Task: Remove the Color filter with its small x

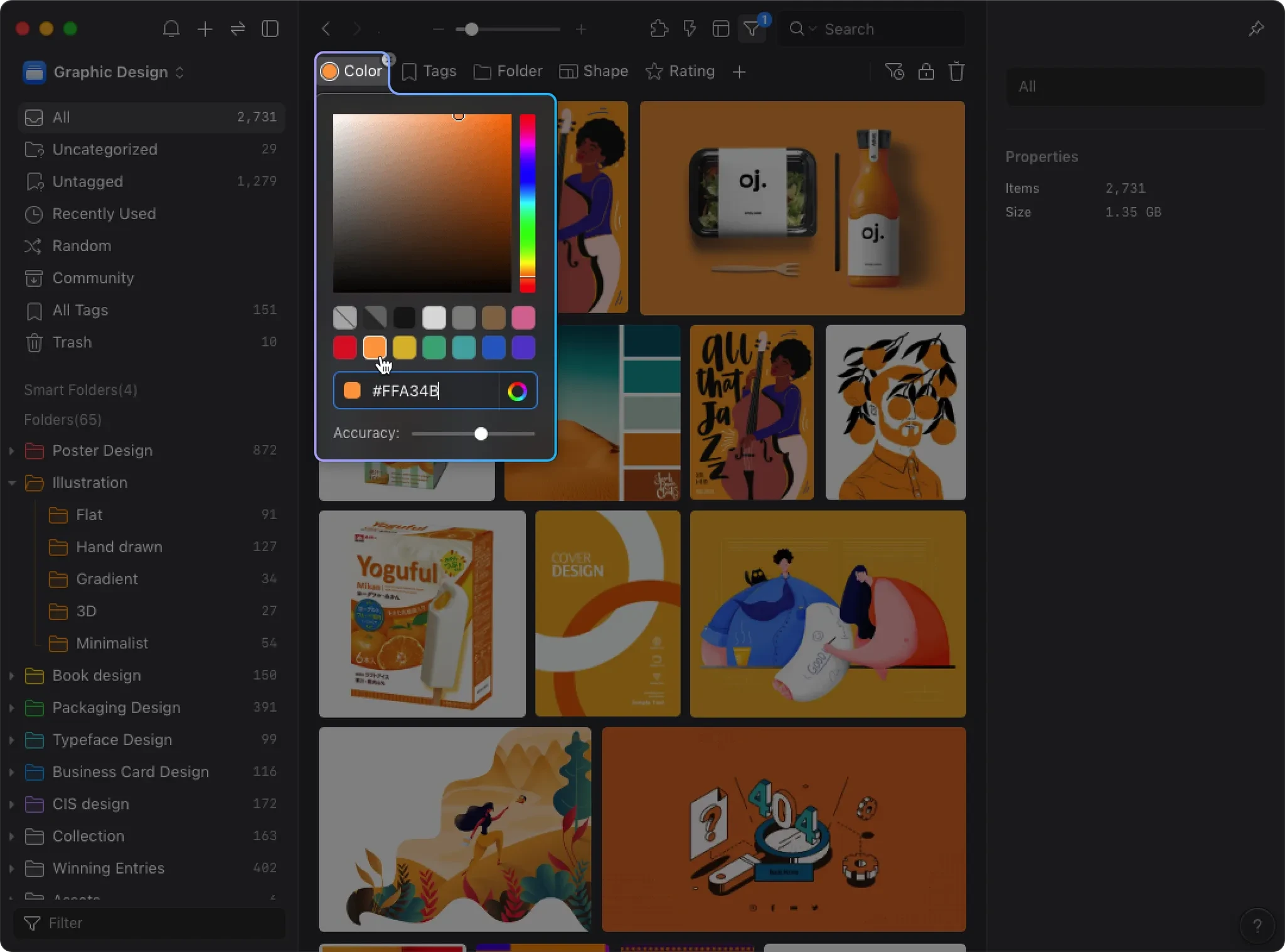Action: click(x=388, y=60)
